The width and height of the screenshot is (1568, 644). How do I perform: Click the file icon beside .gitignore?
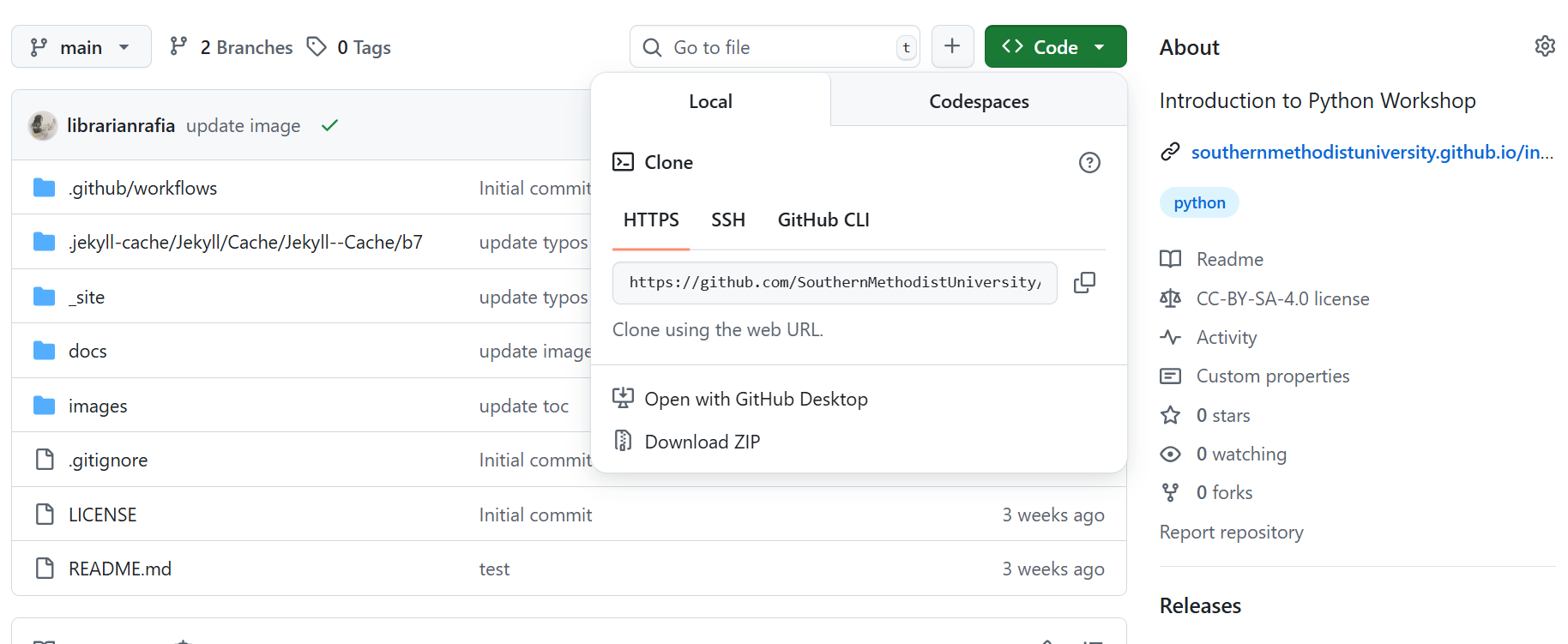pyautogui.click(x=45, y=459)
